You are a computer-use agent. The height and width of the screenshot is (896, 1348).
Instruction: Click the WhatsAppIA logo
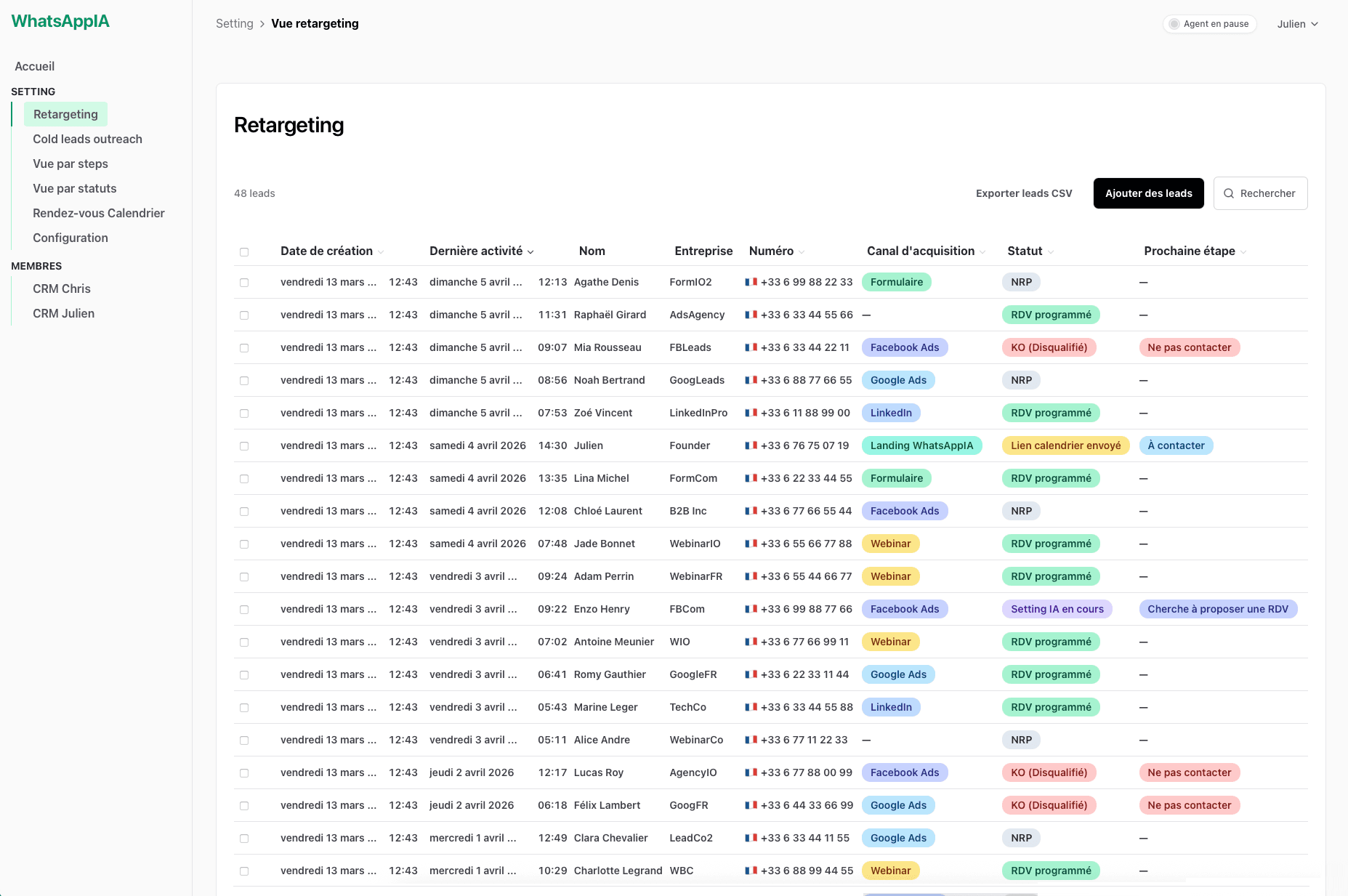click(x=60, y=21)
